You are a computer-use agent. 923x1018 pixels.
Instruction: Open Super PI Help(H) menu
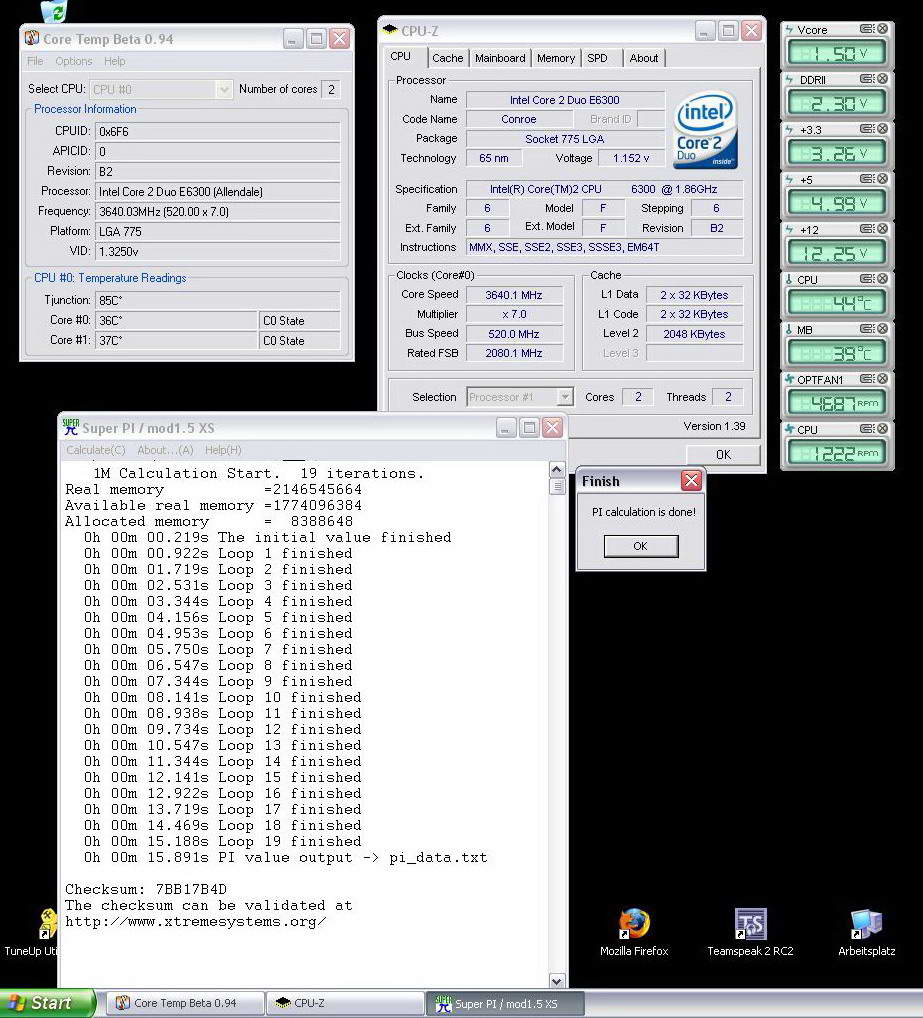click(x=223, y=449)
